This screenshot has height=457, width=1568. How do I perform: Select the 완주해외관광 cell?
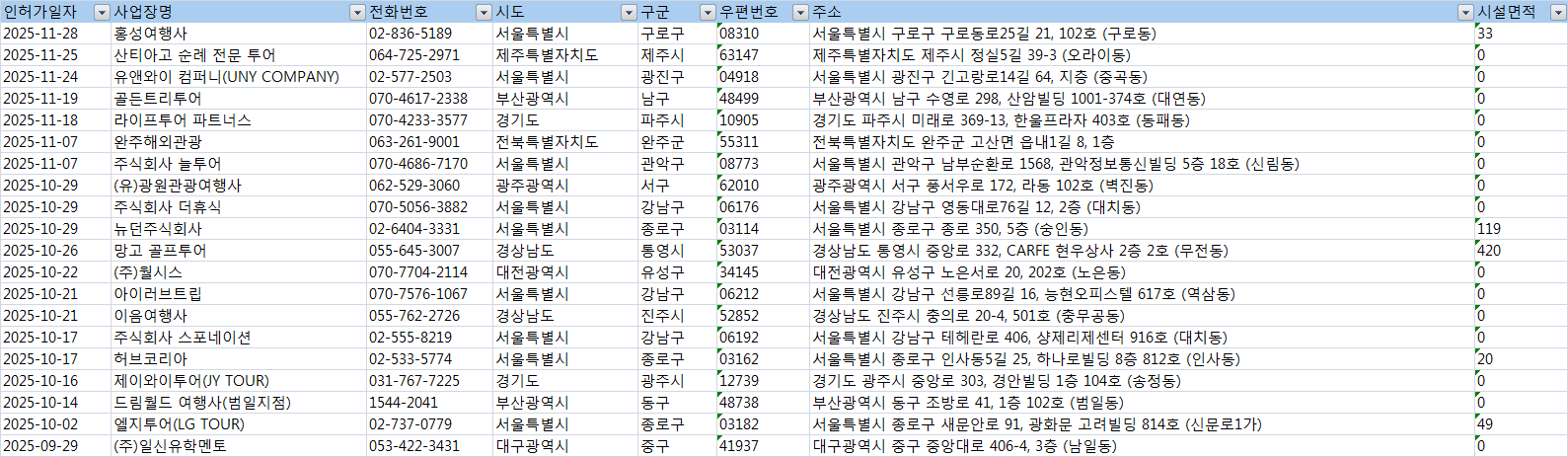point(238,142)
